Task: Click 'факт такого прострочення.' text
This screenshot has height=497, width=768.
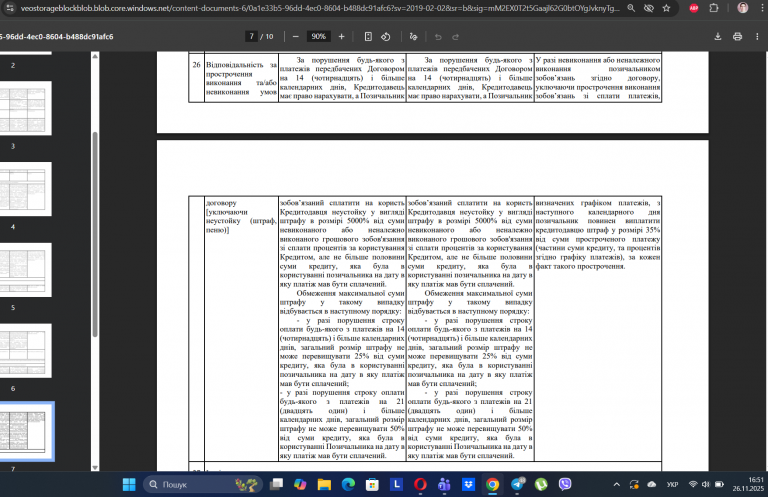Action: point(580,266)
